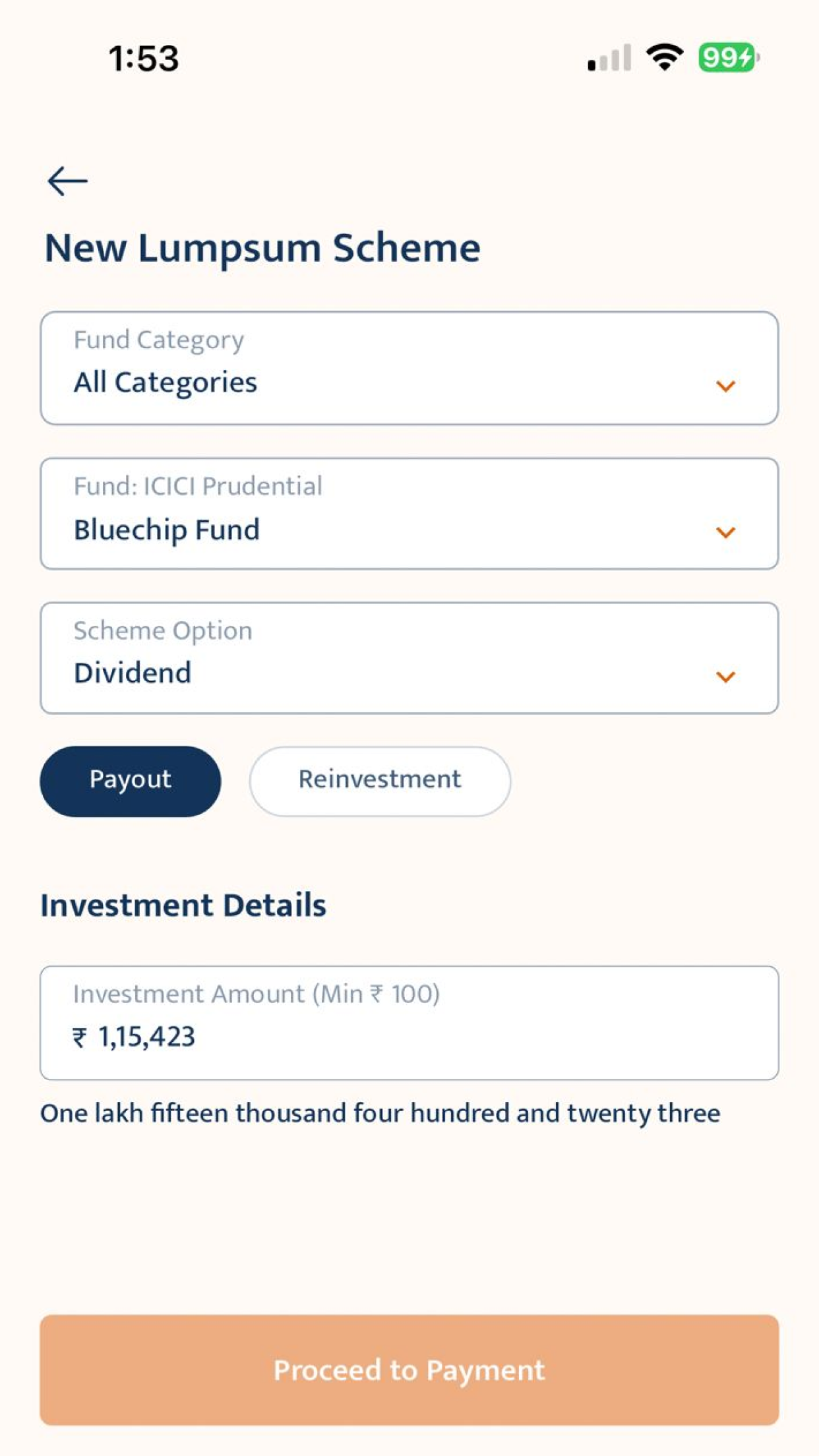Proceed to Payment
The width and height of the screenshot is (819, 1456).
coord(409,1370)
